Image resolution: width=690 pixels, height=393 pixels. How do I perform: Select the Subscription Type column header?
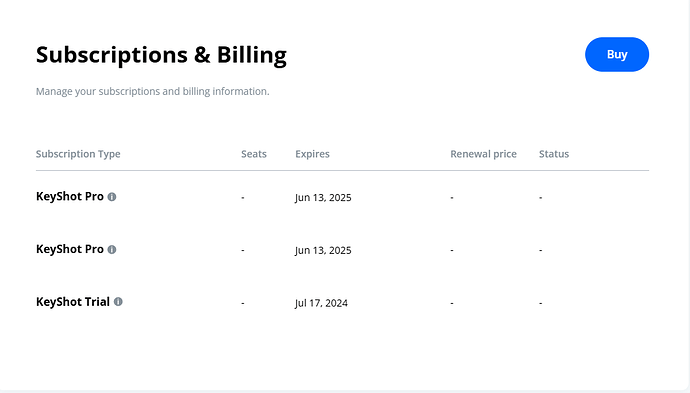coord(78,154)
